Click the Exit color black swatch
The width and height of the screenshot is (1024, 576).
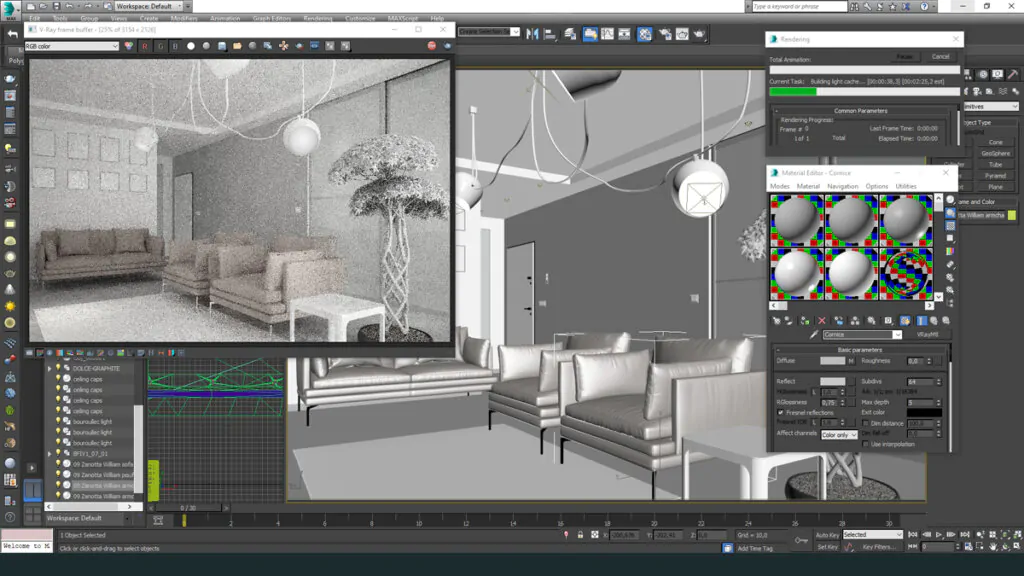[x=924, y=412]
